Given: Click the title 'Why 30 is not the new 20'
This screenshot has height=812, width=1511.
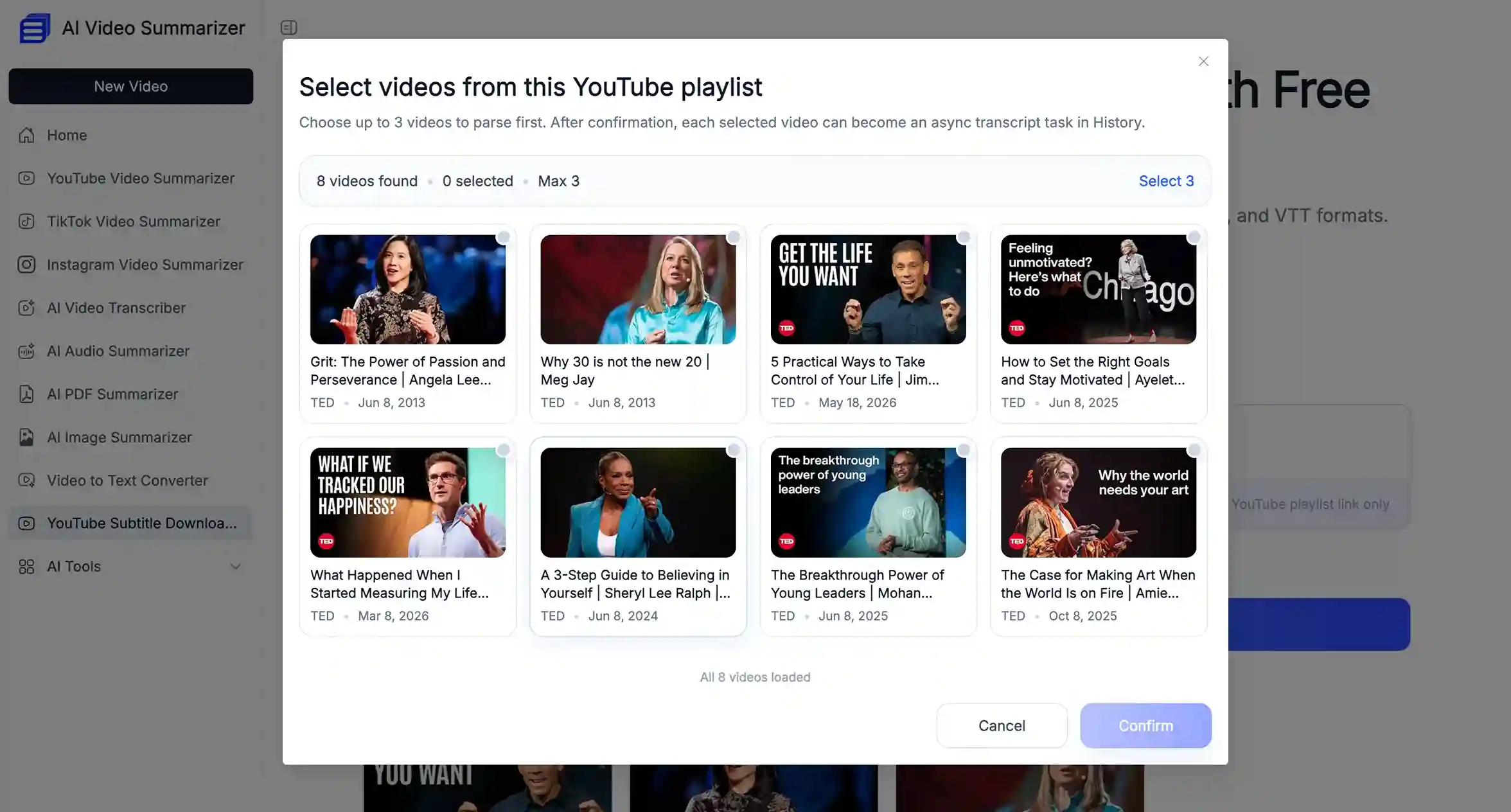Looking at the screenshot, I should click(x=625, y=371).
